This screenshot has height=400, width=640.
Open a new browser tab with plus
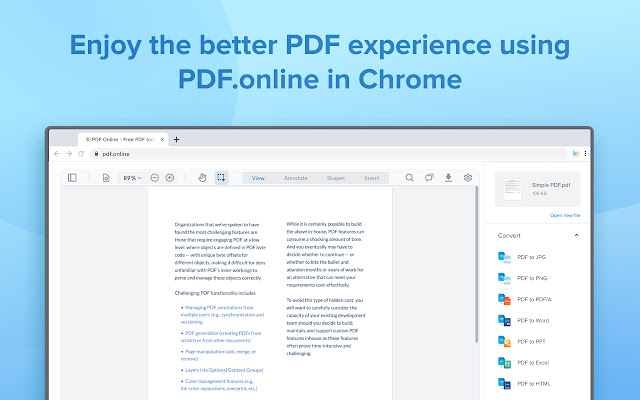[x=176, y=140]
